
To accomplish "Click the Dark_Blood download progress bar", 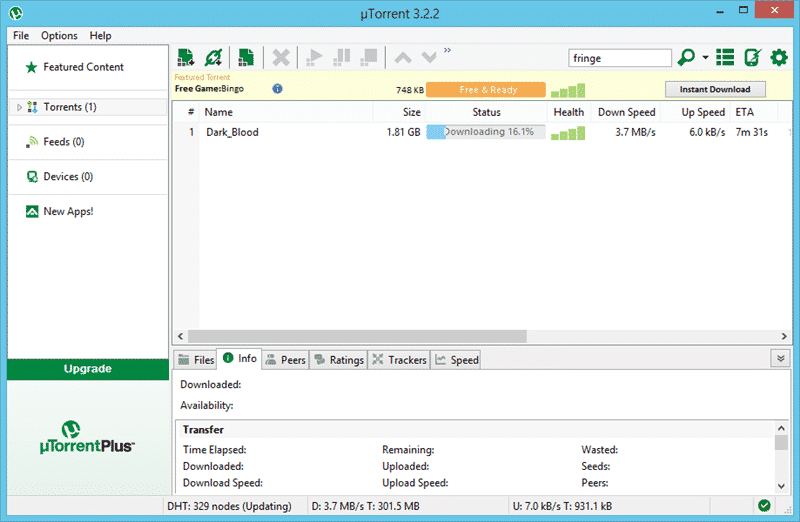I will click(486, 132).
